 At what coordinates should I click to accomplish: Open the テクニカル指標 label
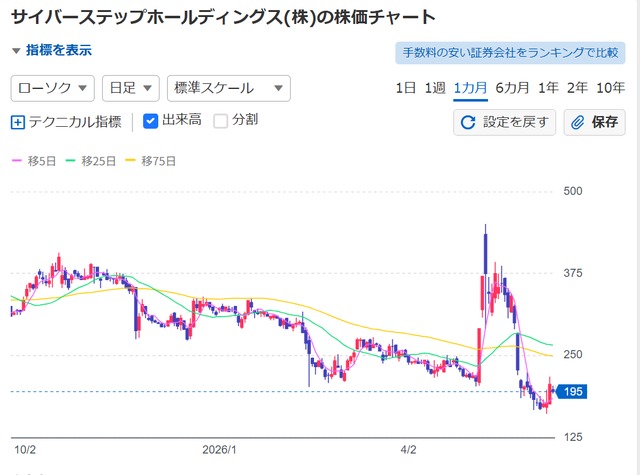point(75,122)
